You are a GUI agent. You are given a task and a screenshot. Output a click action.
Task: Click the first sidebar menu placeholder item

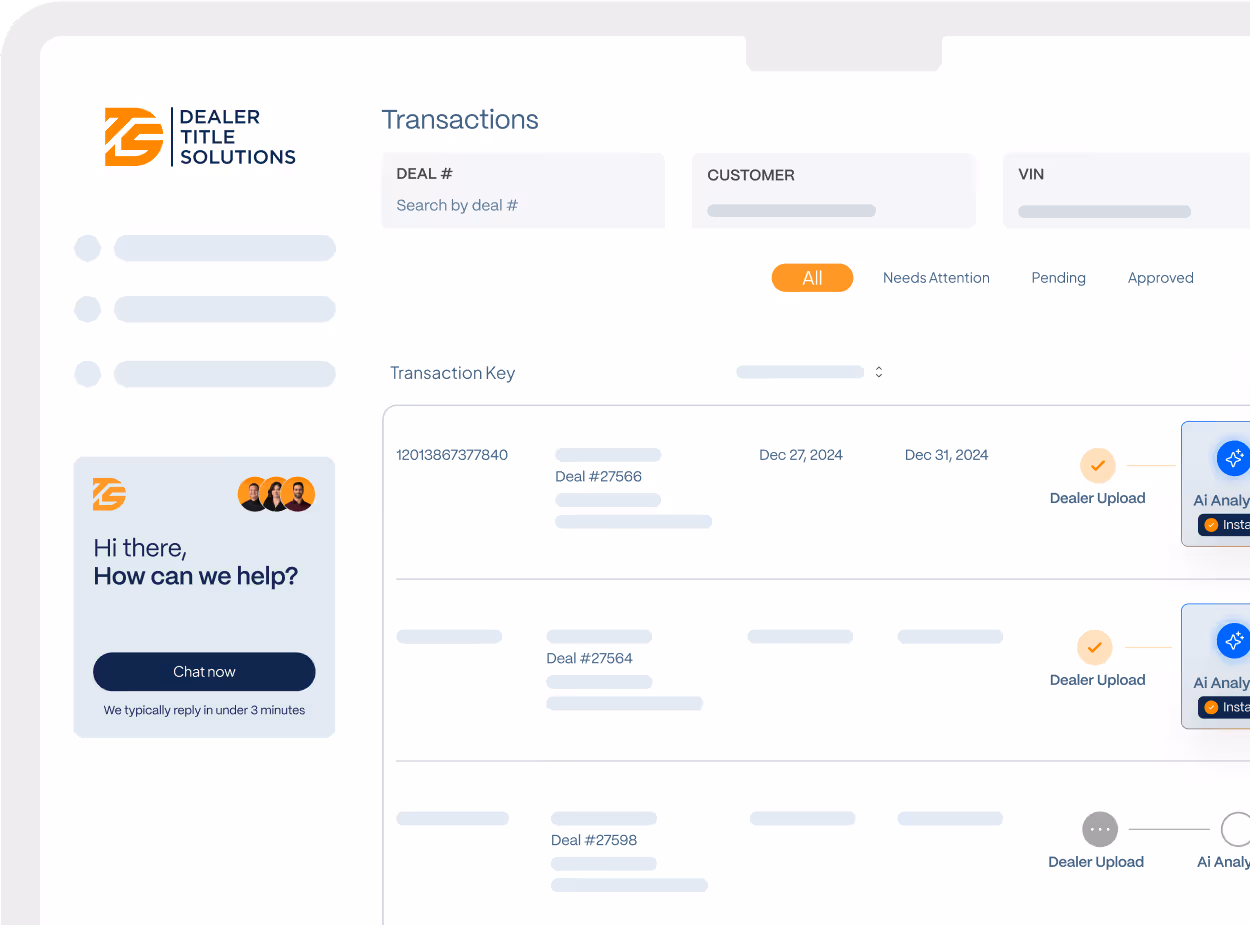pyautogui.click(x=205, y=248)
